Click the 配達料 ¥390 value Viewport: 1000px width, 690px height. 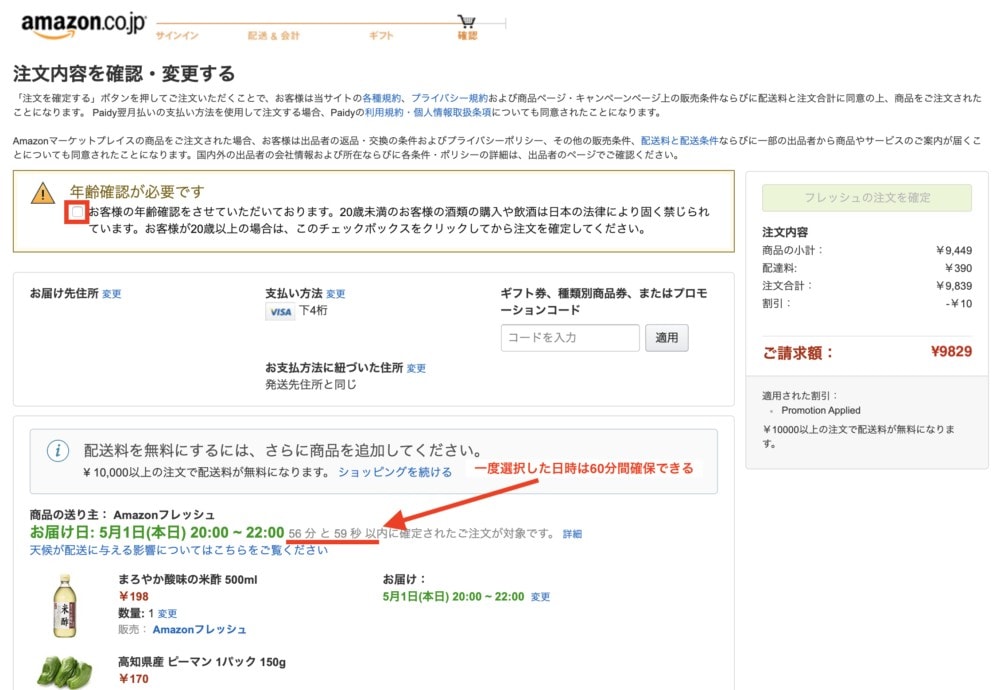point(959,268)
